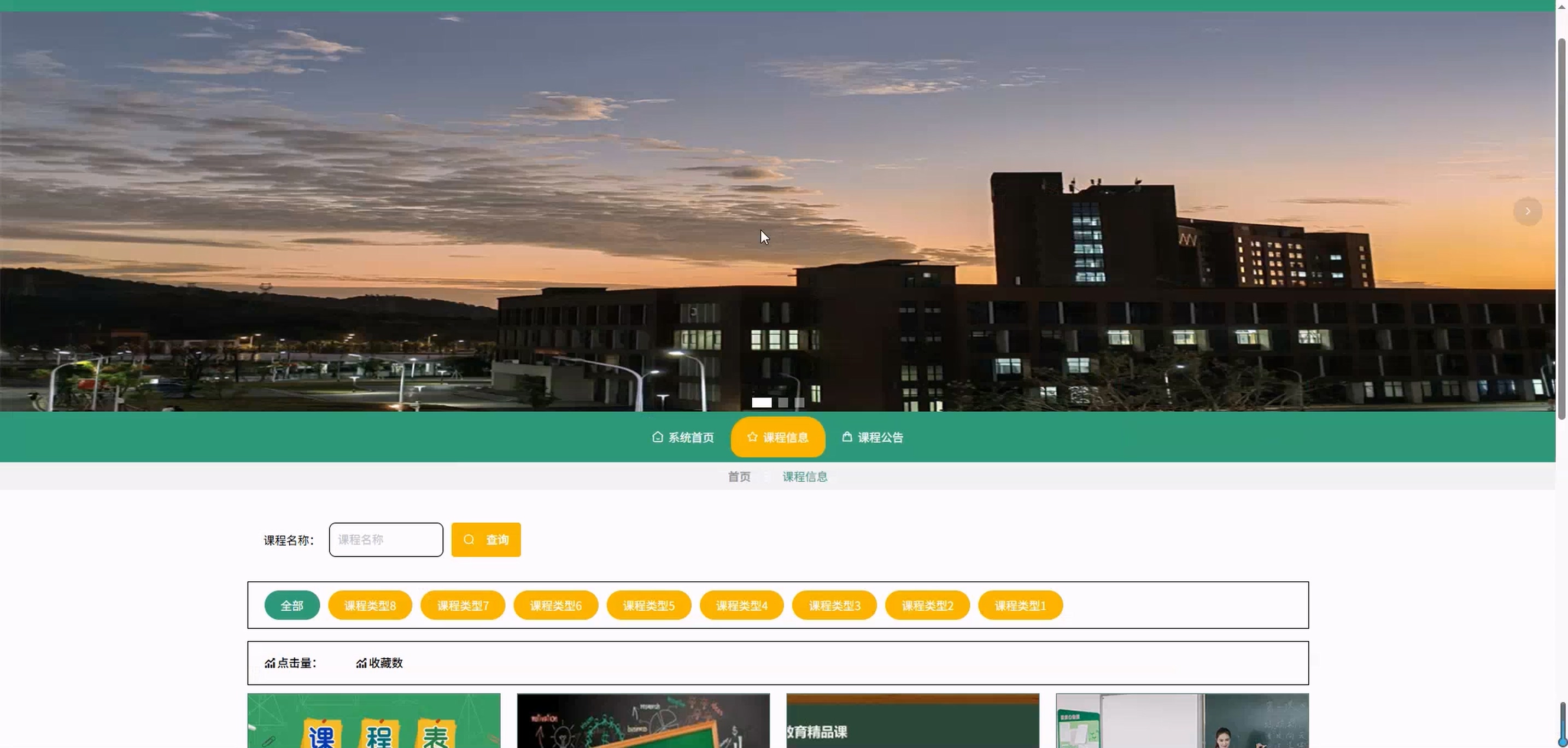Image resolution: width=1568 pixels, height=748 pixels.
Task: Click the 首页 breadcrumb link
Action: [739, 477]
